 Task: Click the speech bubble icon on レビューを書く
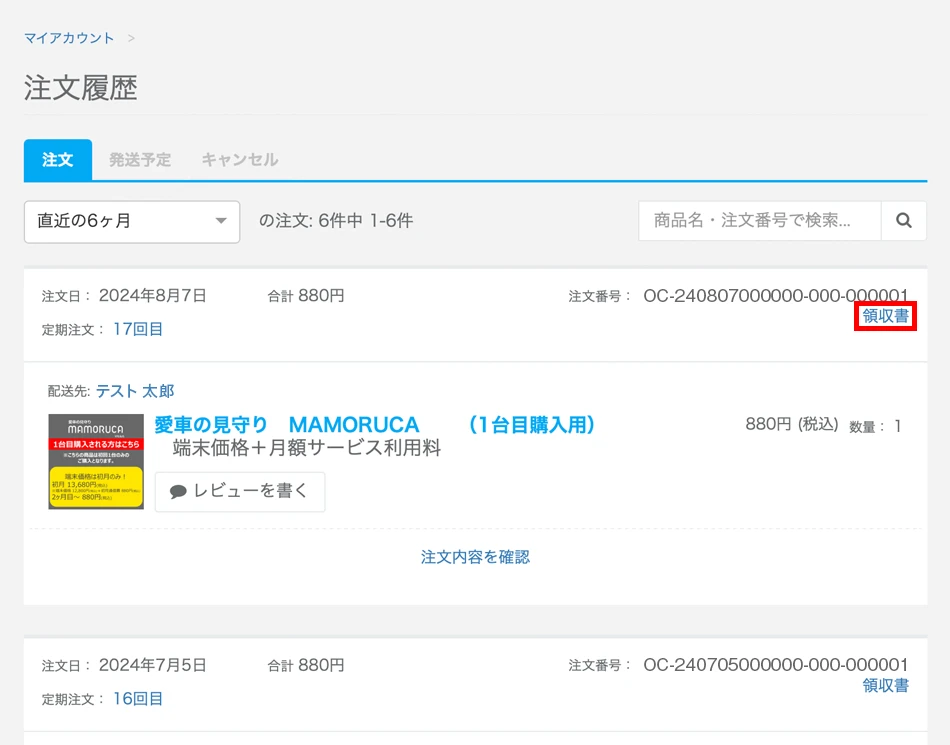pos(178,491)
